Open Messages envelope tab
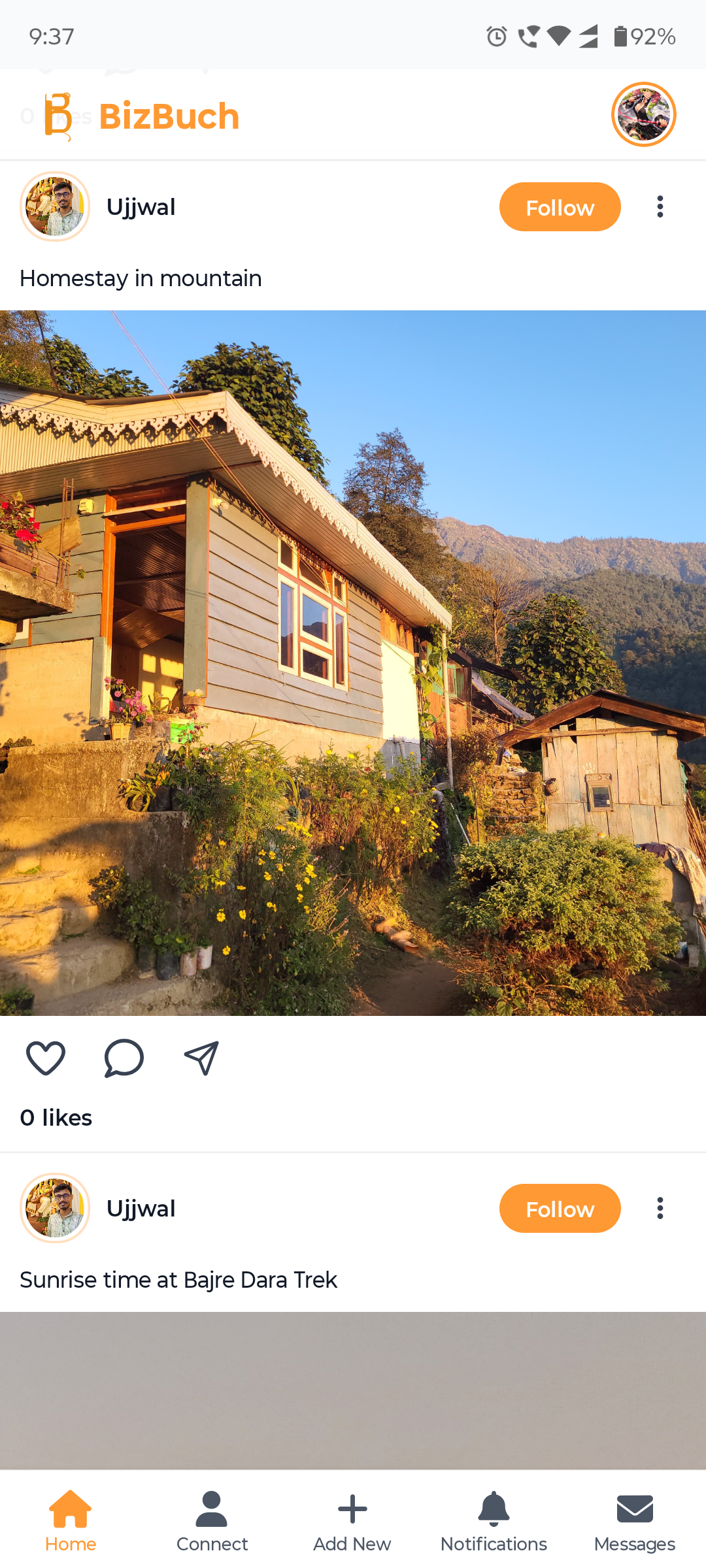This screenshot has width=706, height=1568. click(x=635, y=1521)
